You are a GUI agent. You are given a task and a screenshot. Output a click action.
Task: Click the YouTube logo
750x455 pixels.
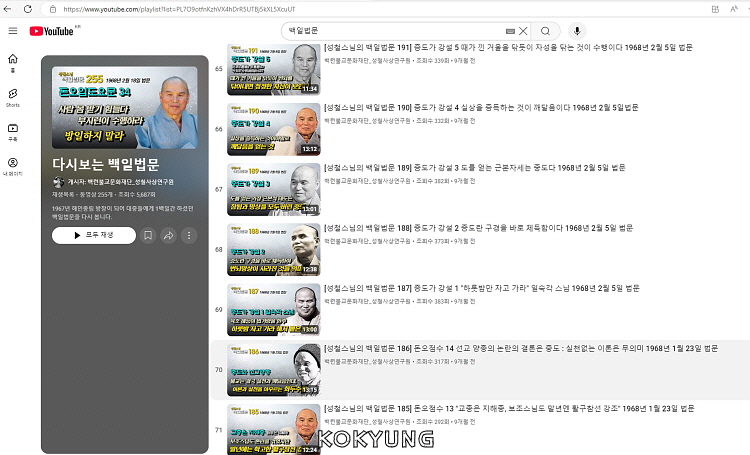coord(52,31)
